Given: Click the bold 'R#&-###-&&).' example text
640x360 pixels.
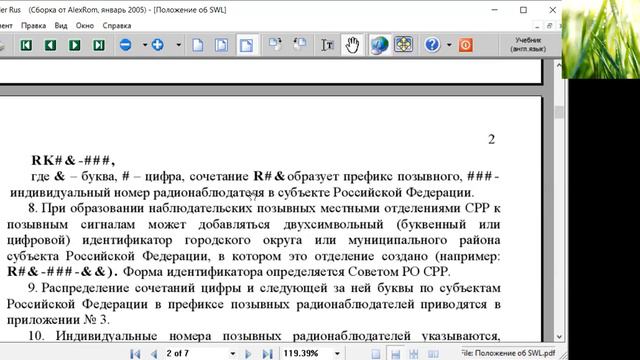Looking at the screenshot, I should click(x=62, y=272).
